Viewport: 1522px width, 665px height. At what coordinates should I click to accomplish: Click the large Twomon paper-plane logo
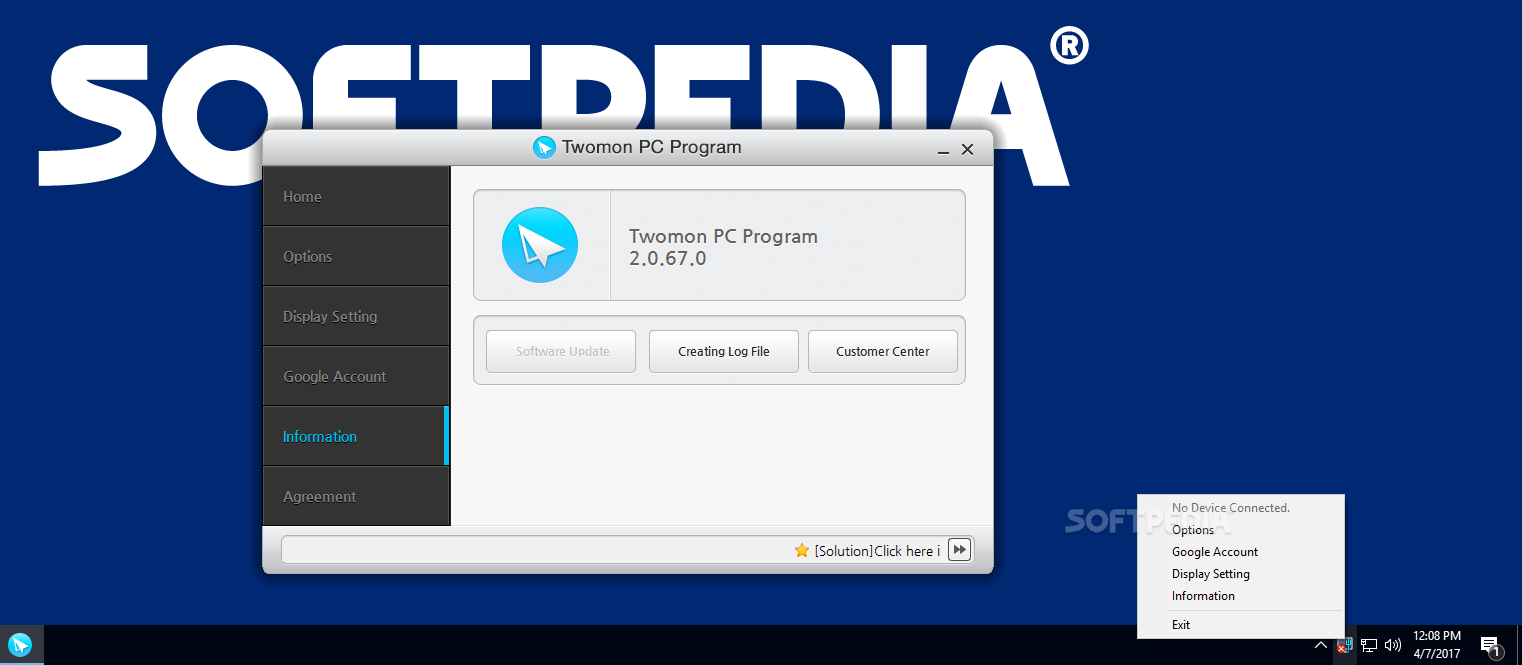(540, 245)
